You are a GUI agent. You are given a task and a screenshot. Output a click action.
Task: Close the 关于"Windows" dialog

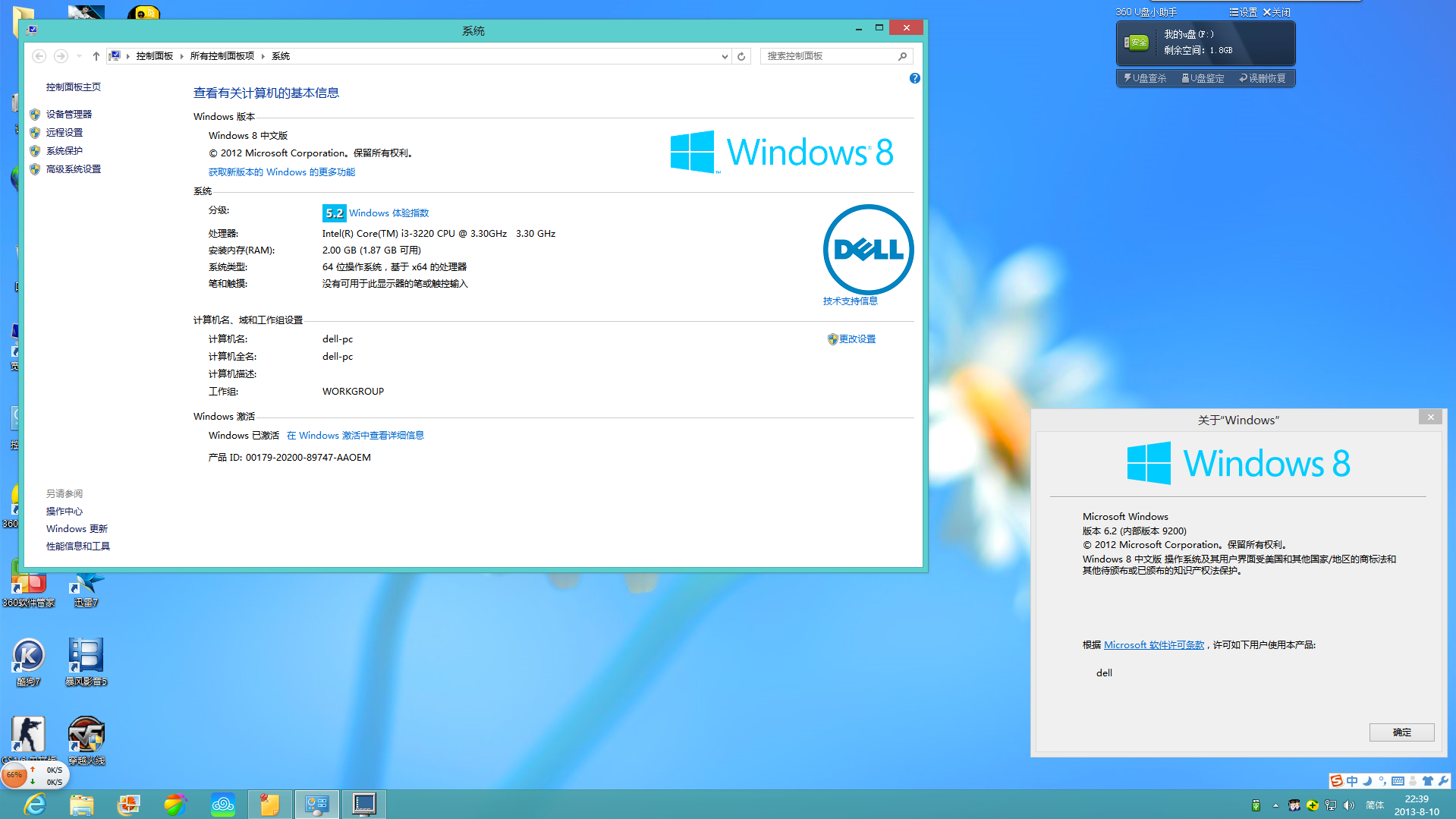[1430, 417]
